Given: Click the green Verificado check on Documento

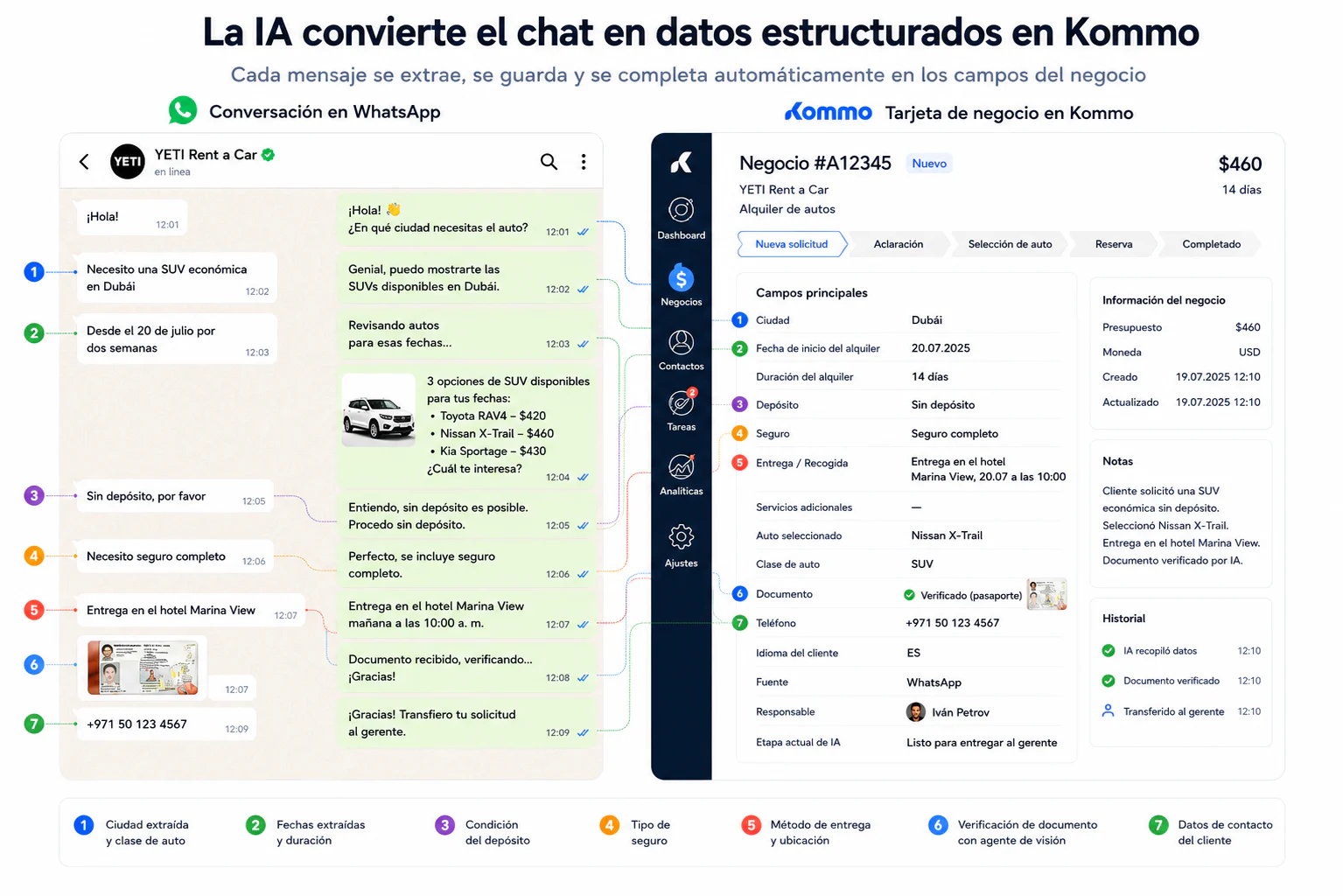Looking at the screenshot, I should click(910, 595).
